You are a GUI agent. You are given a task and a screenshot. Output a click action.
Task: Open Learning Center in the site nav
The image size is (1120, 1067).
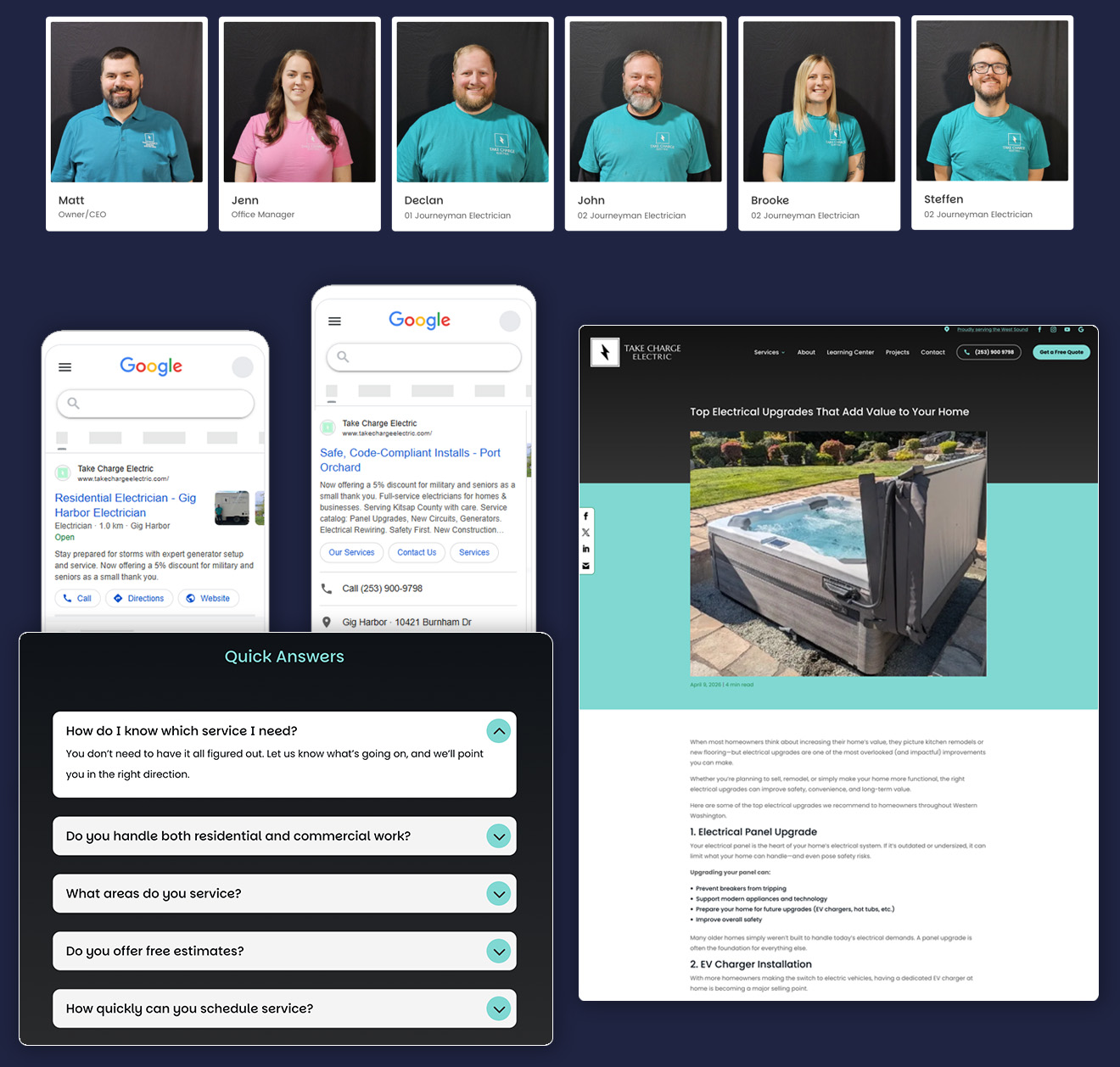click(850, 352)
